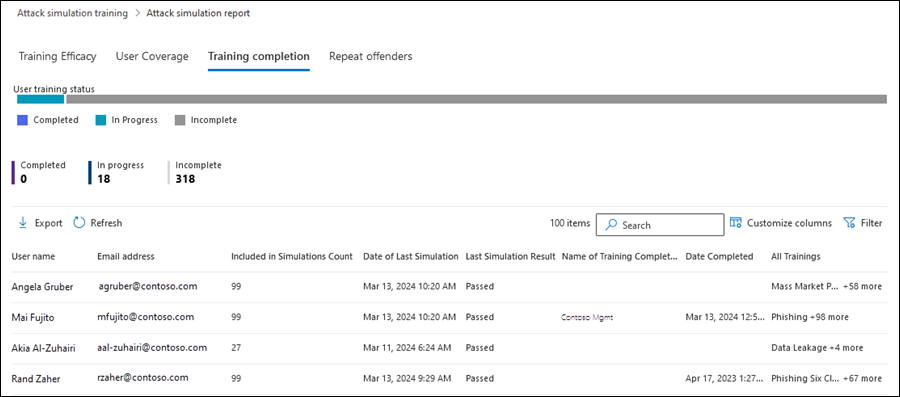The height and width of the screenshot is (397, 900).
Task: Open the User Coverage tab
Action: click(x=152, y=56)
